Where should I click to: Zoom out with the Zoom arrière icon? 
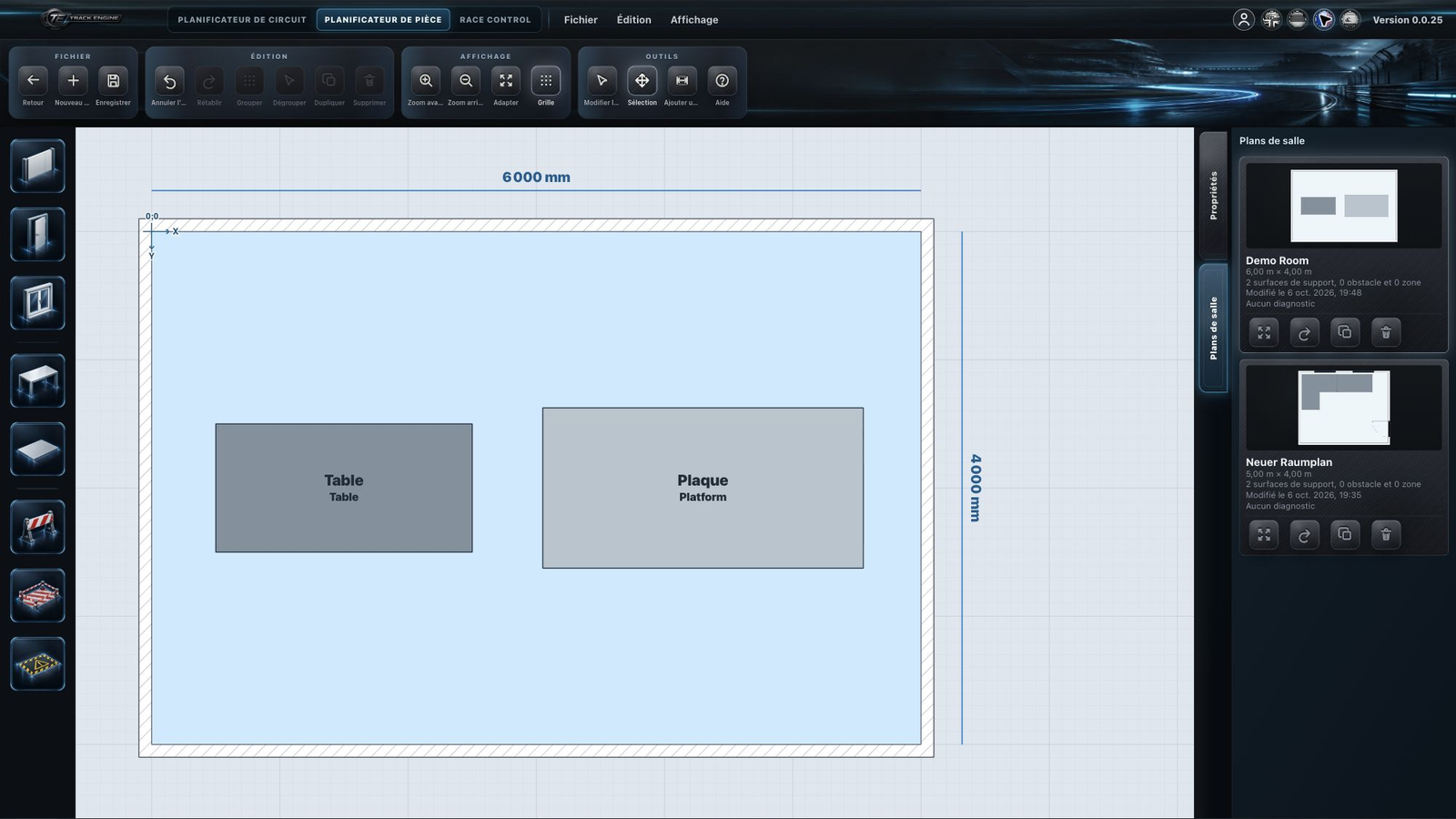466,81
